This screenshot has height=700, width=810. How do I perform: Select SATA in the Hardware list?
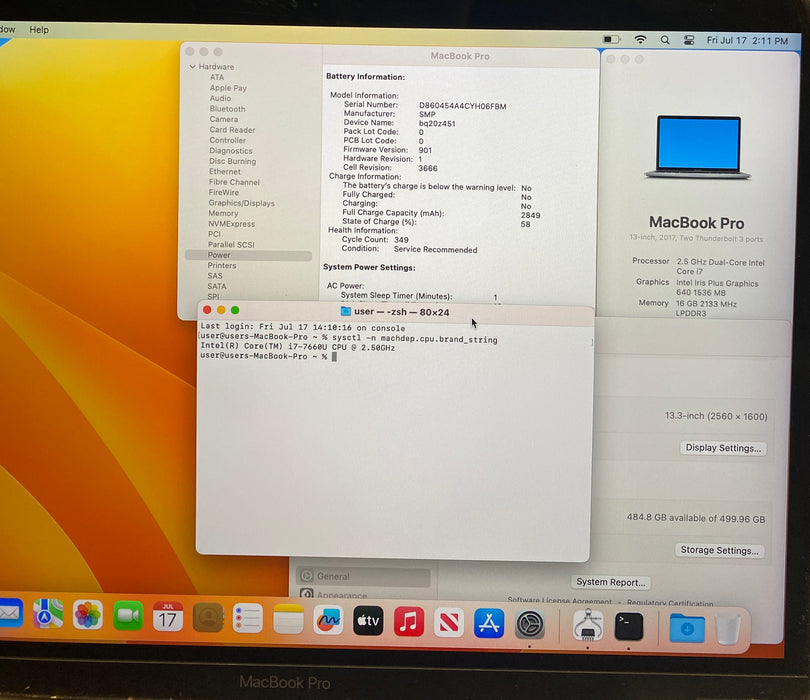pyautogui.click(x=217, y=286)
